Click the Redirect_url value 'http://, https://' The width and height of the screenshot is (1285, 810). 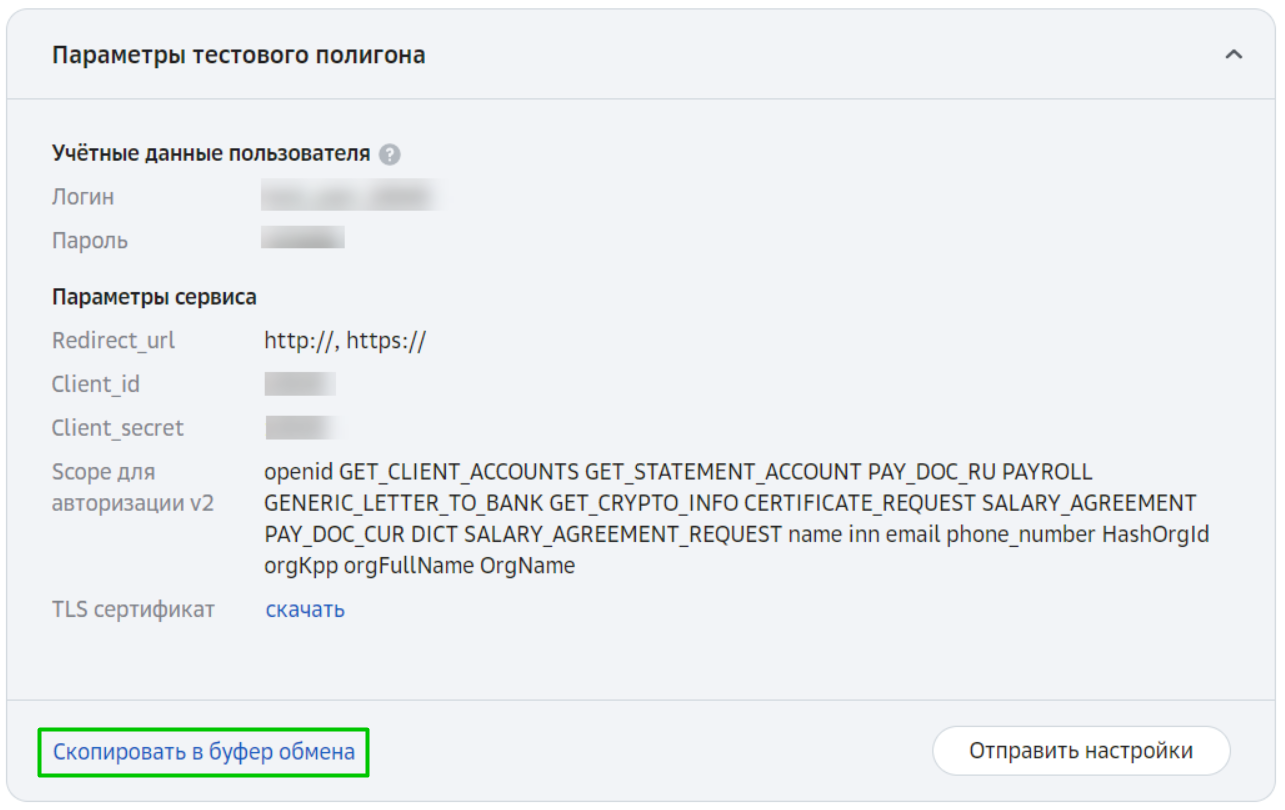[345, 340]
